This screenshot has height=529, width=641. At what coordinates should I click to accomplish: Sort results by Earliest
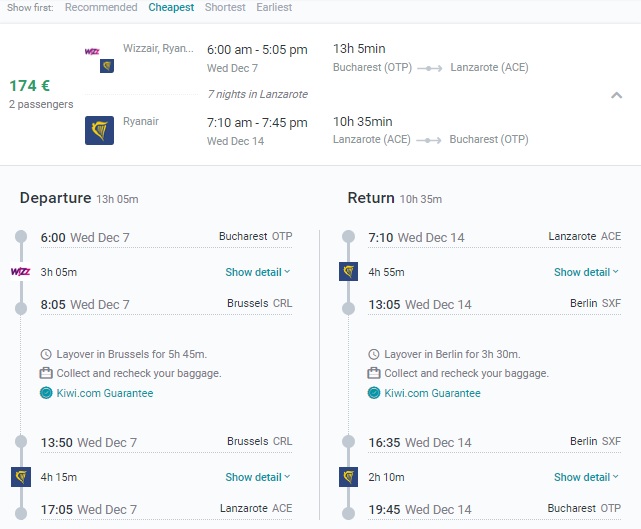[x=274, y=8]
